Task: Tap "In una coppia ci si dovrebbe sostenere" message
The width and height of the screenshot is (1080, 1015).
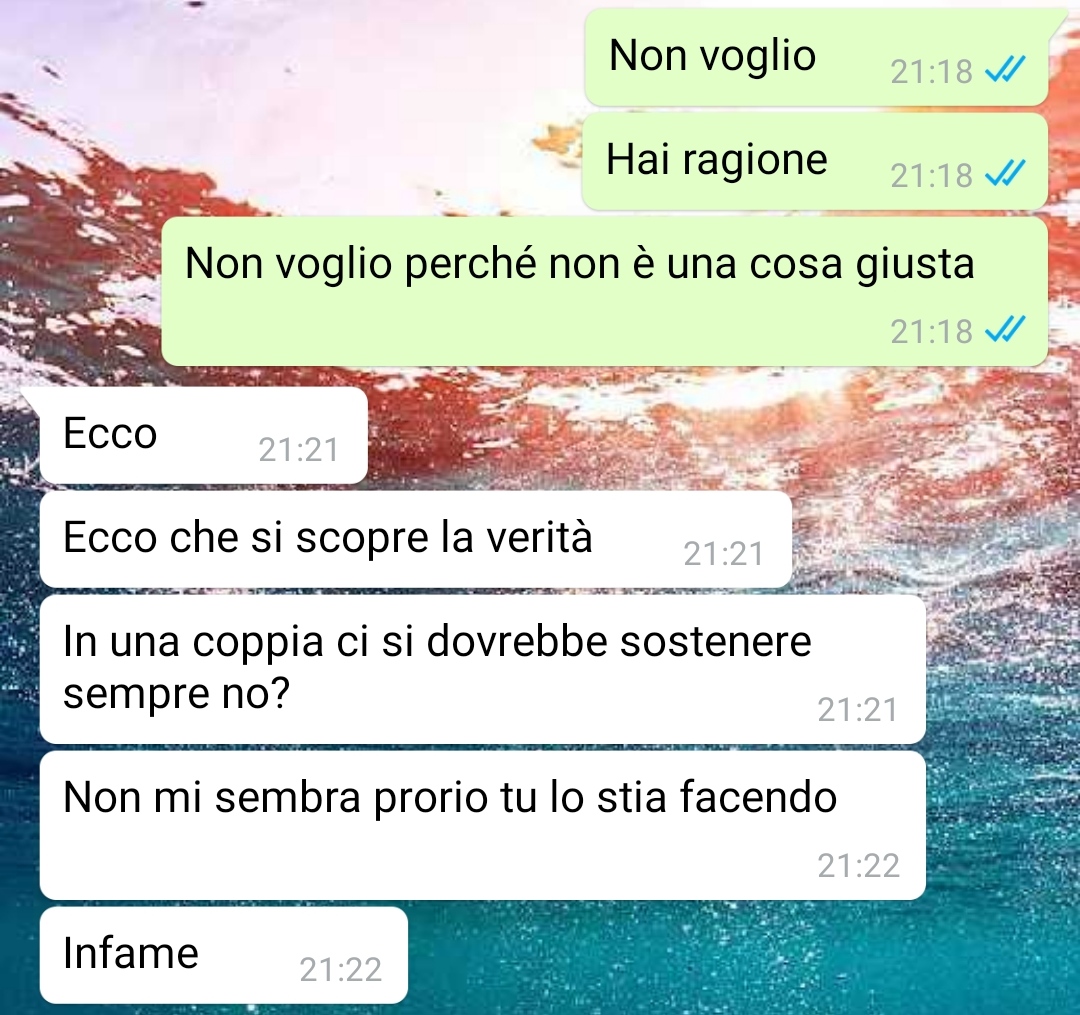Action: pyautogui.click(x=483, y=669)
